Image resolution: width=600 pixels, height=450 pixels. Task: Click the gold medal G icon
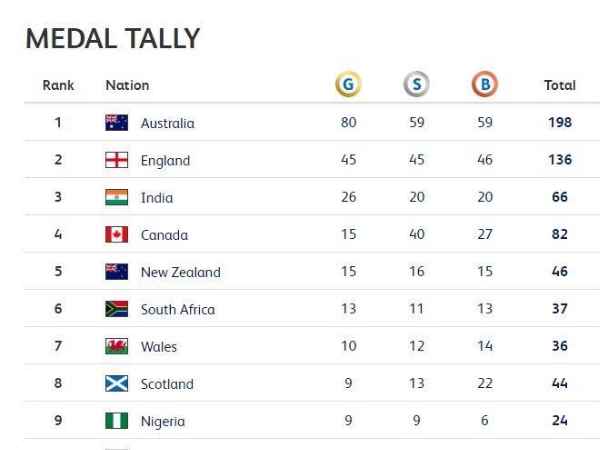[348, 84]
